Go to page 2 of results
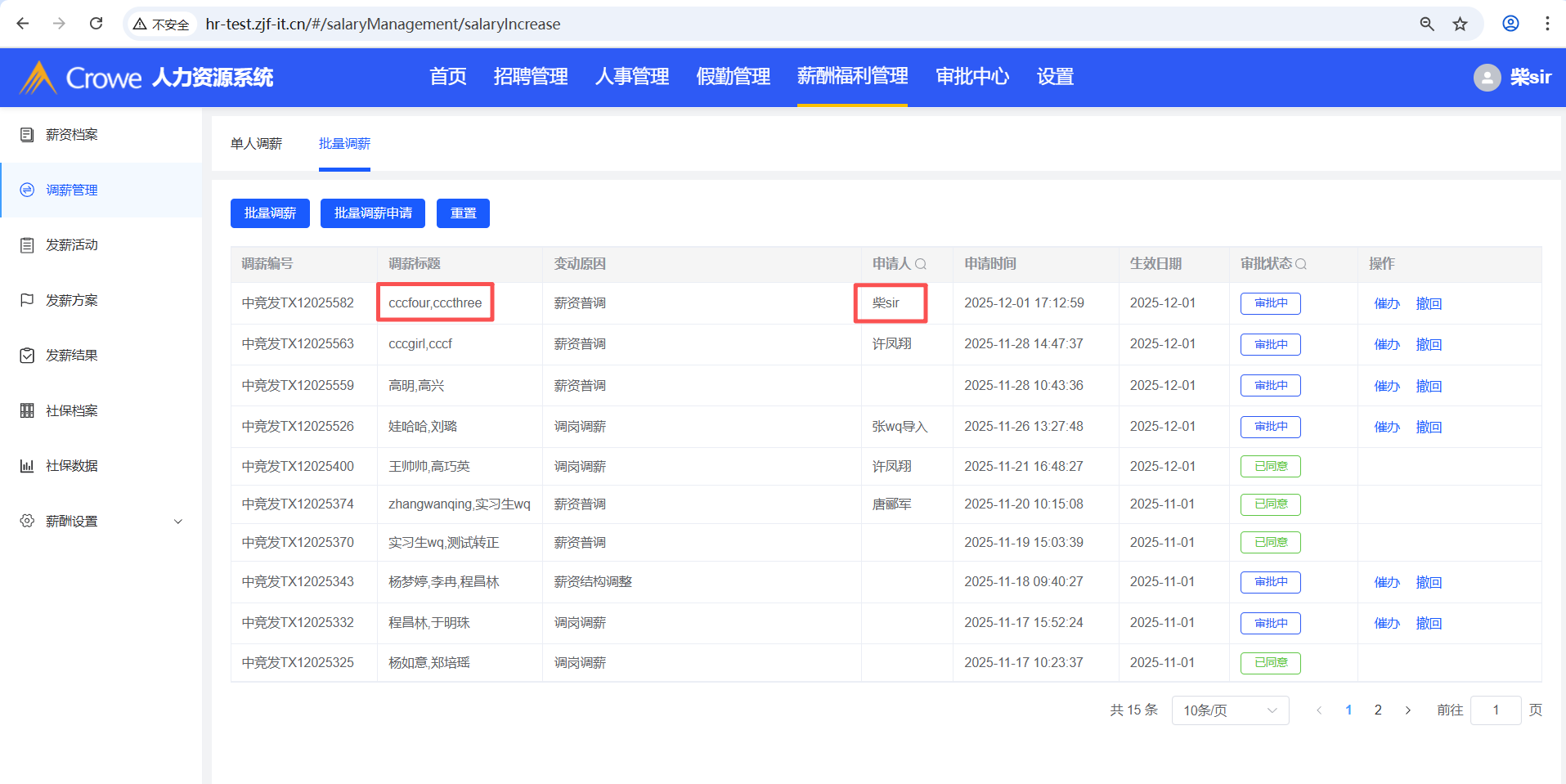The height and width of the screenshot is (784, 1566). tap(1378, 710)
